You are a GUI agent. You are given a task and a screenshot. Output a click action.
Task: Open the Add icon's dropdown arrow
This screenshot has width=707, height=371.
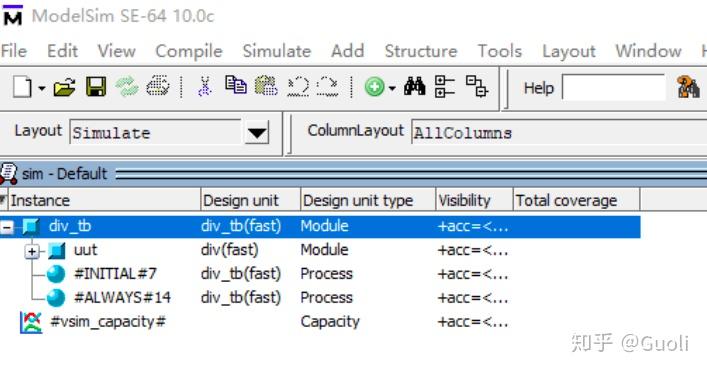click(x=392, y=88)
